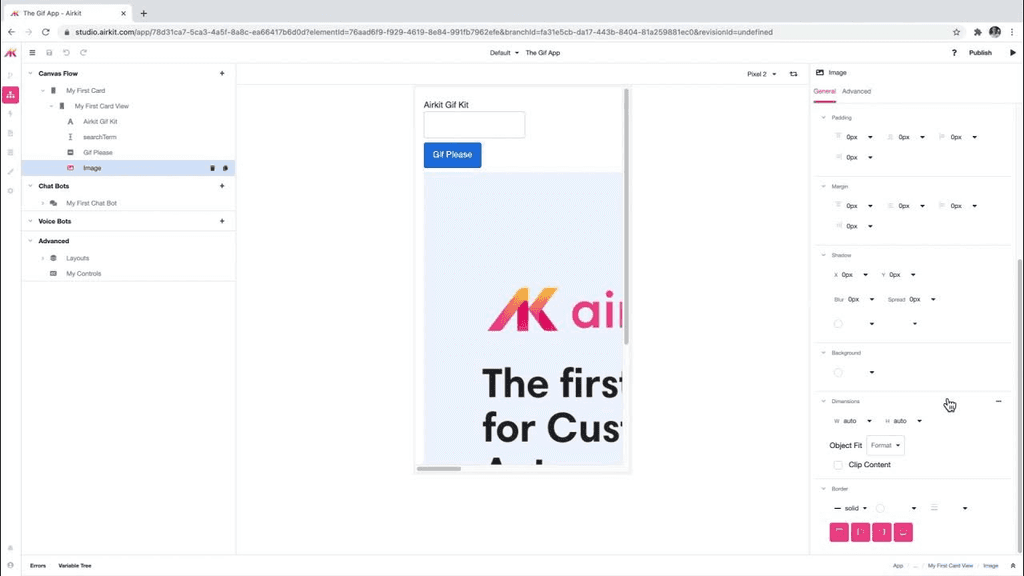Add a new Chat Bot with plus
This screenshot has height=576, width=1024.
222,186
